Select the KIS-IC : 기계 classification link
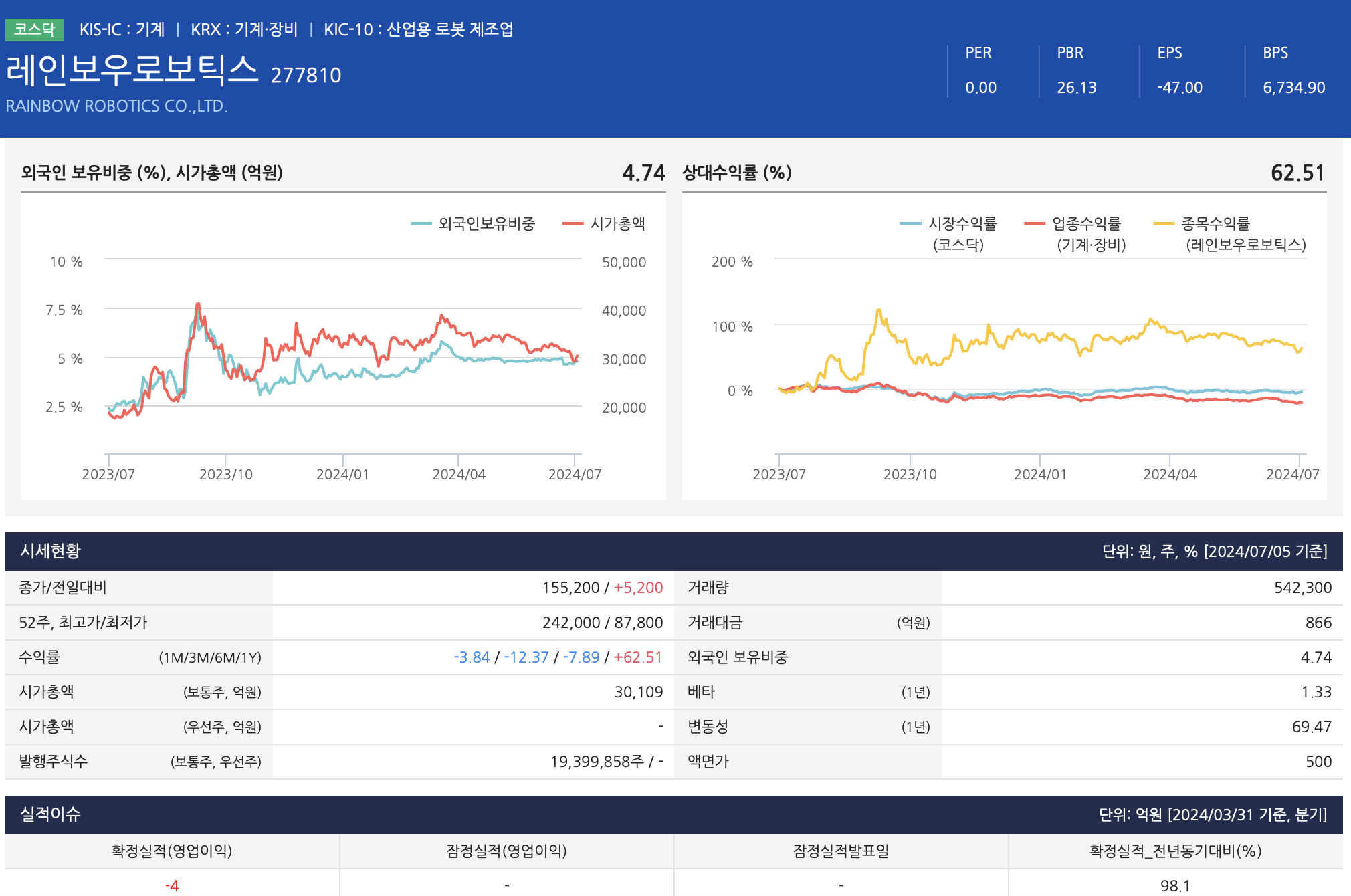 pyautogui.click(x=122, y=29)
